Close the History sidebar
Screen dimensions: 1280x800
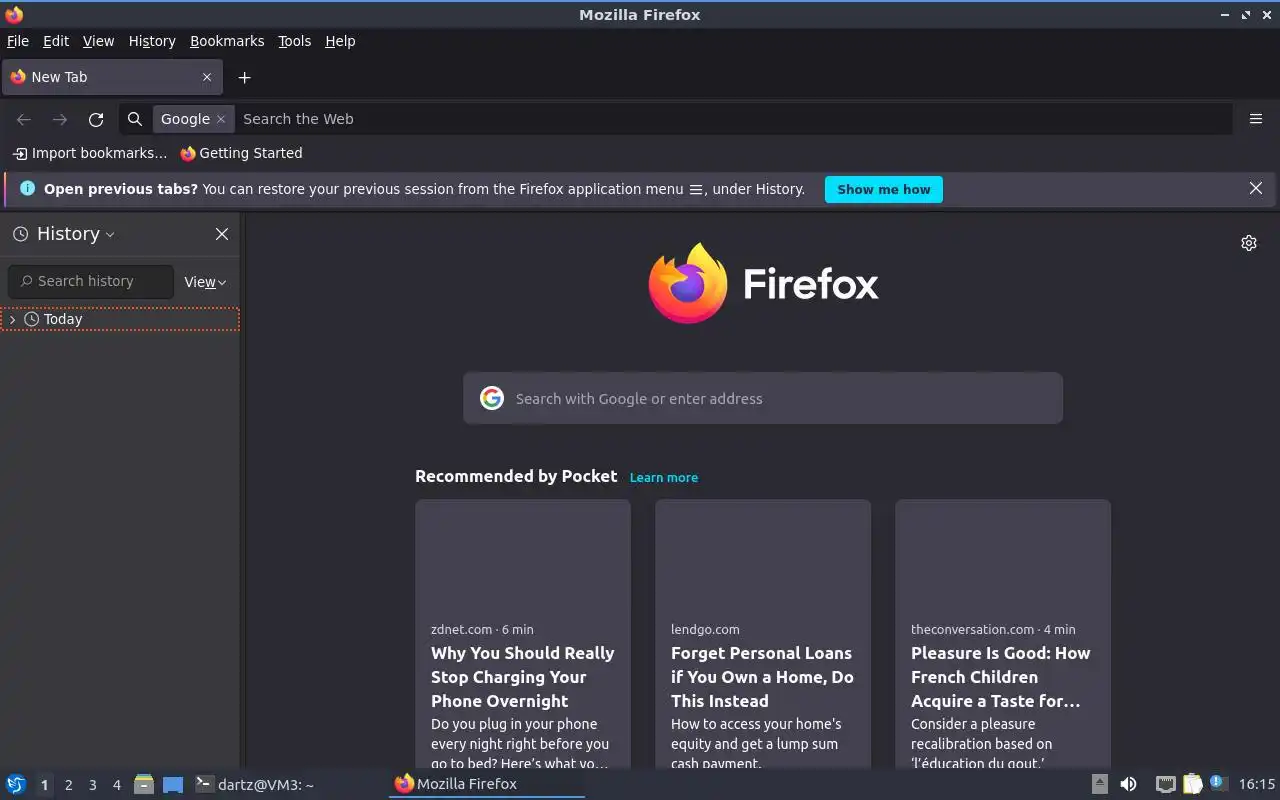(222, 234)
